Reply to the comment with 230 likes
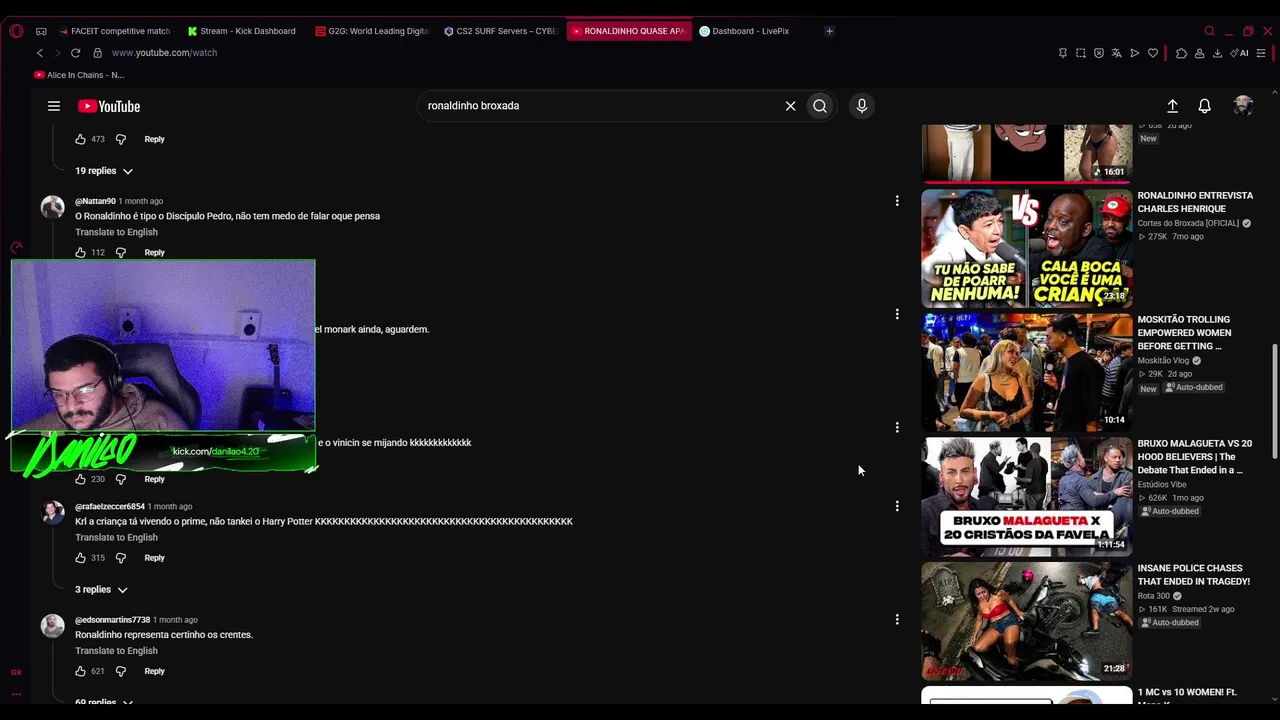 point(154,479)
